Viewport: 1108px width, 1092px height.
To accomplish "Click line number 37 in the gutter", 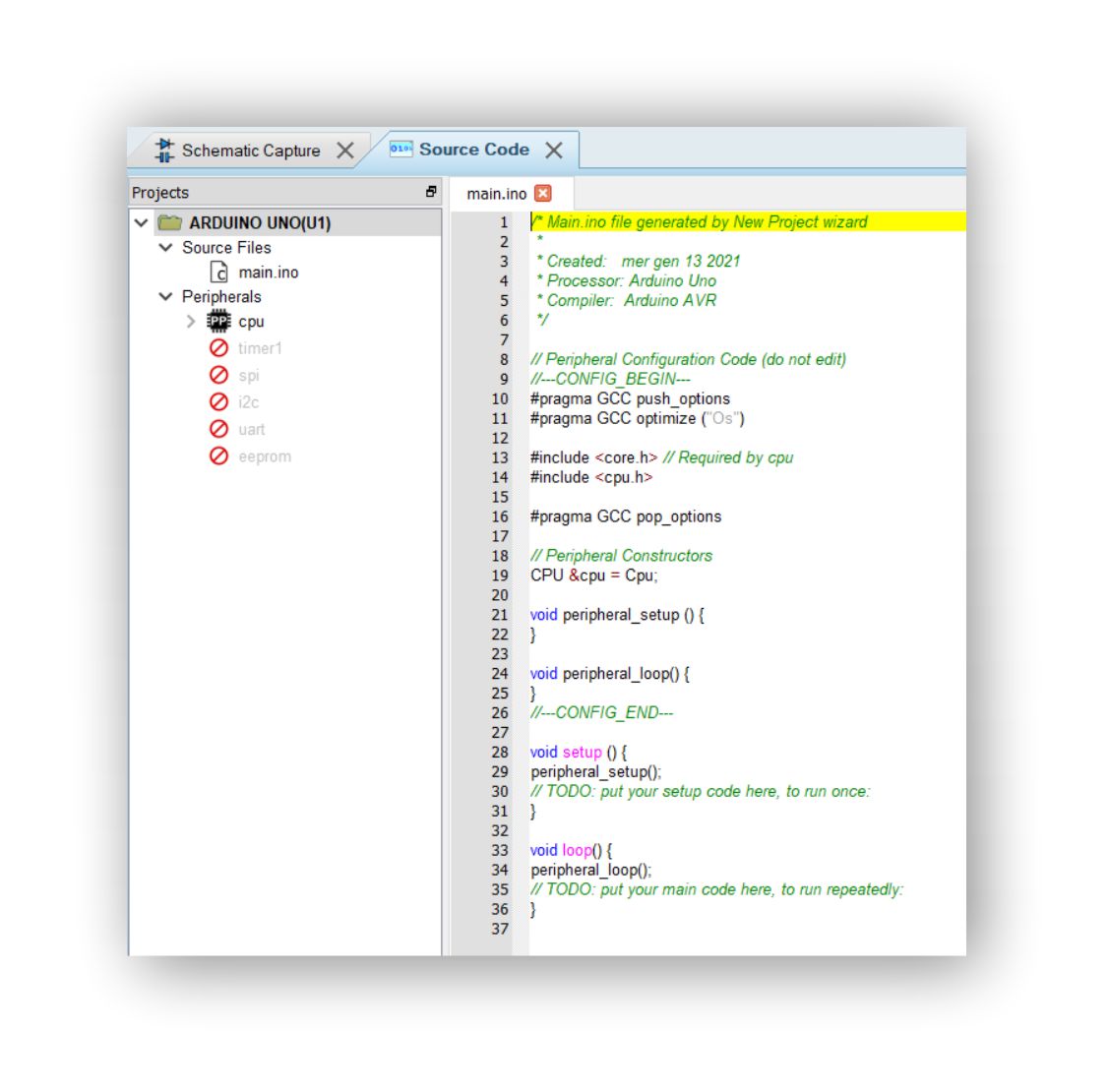I will [x=500, y=929].
